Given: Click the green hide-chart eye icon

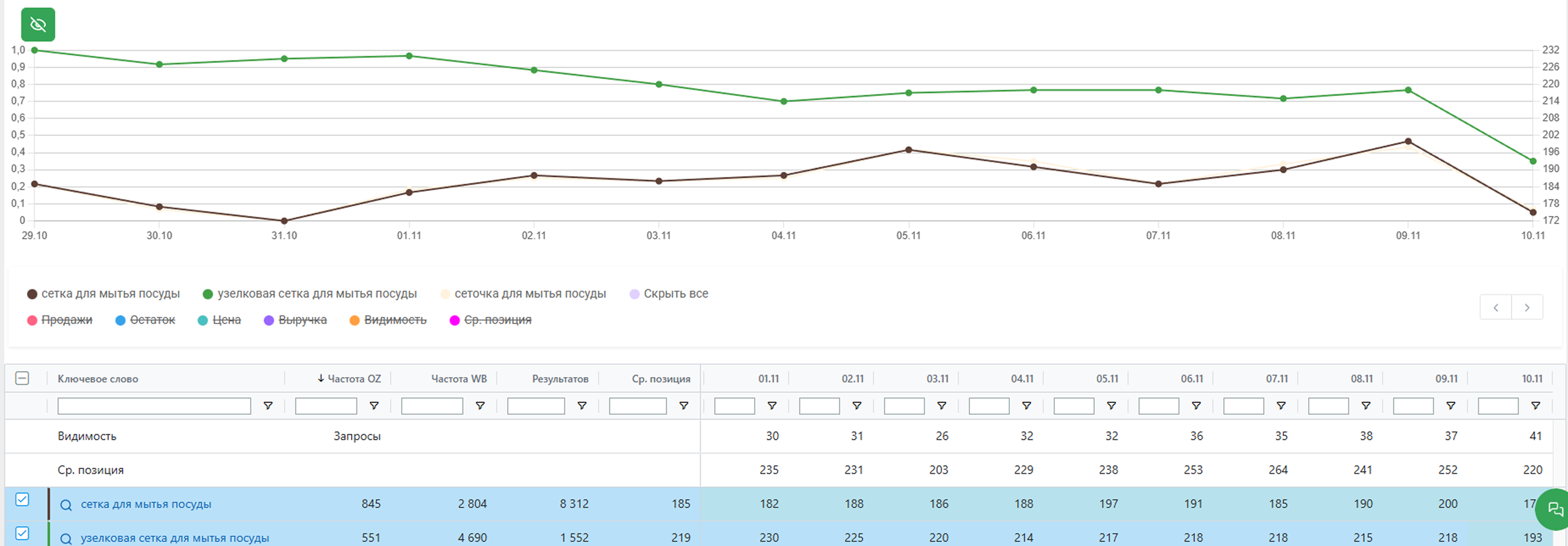Looking at the screenshot, I should click(38, 24).
